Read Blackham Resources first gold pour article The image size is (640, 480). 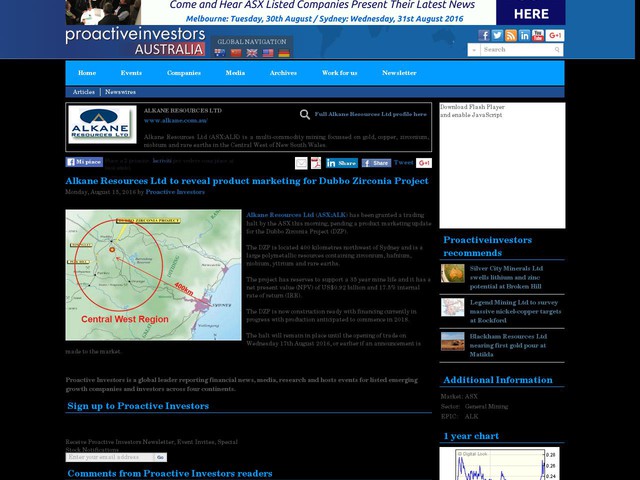(x=509, y=345)
